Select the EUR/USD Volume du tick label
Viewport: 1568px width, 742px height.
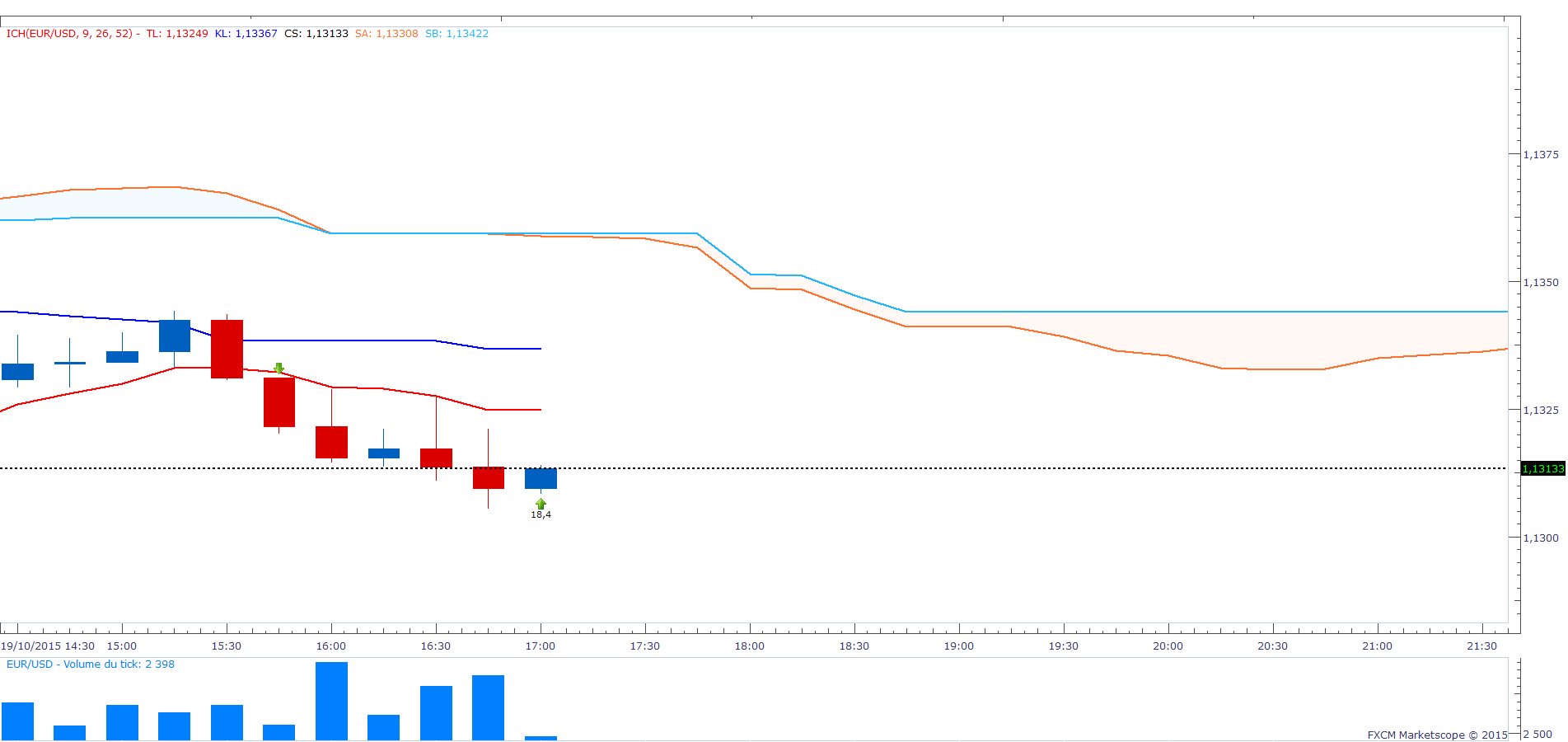pos(91,665)
